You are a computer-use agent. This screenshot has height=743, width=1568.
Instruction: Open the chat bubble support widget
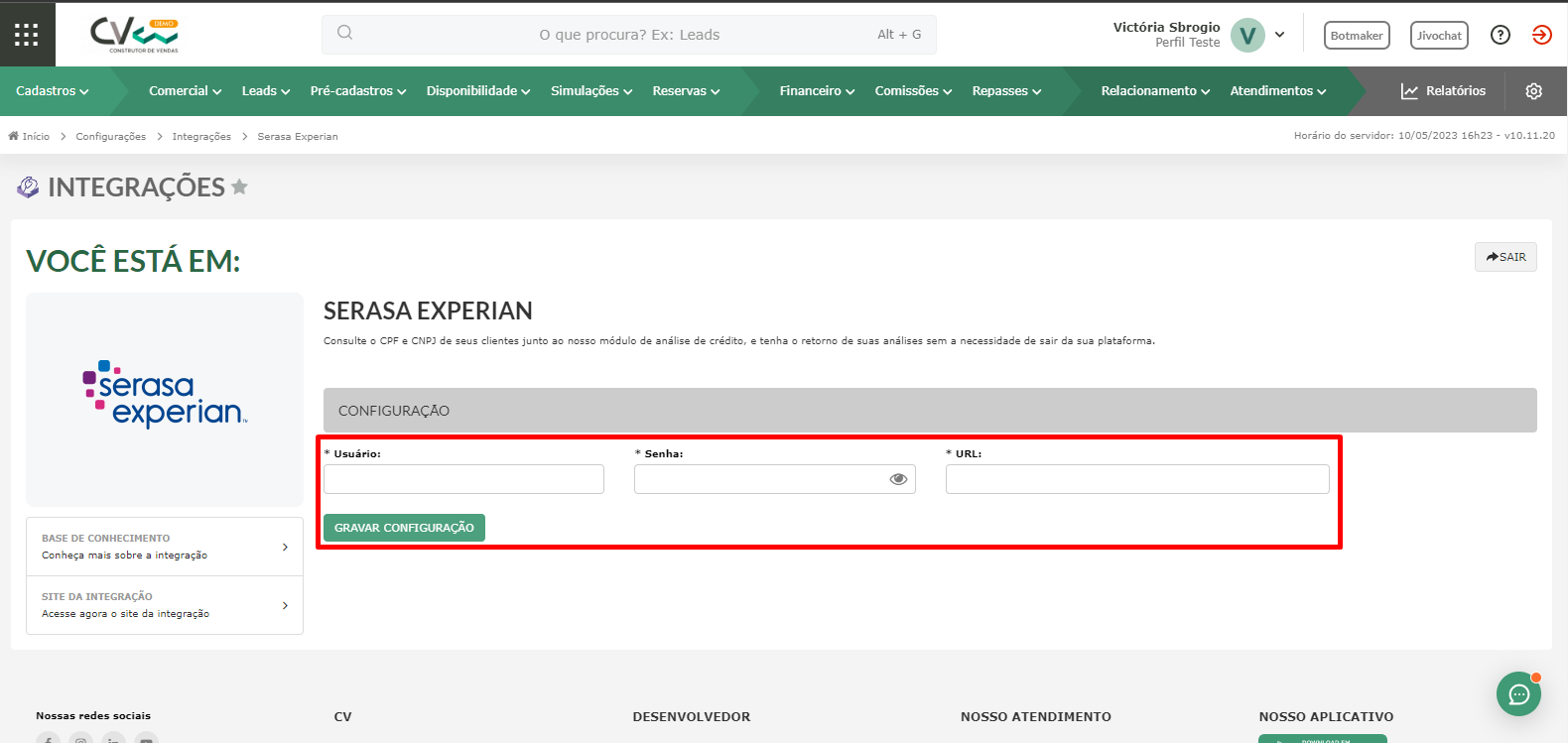tap(1518, 694)
